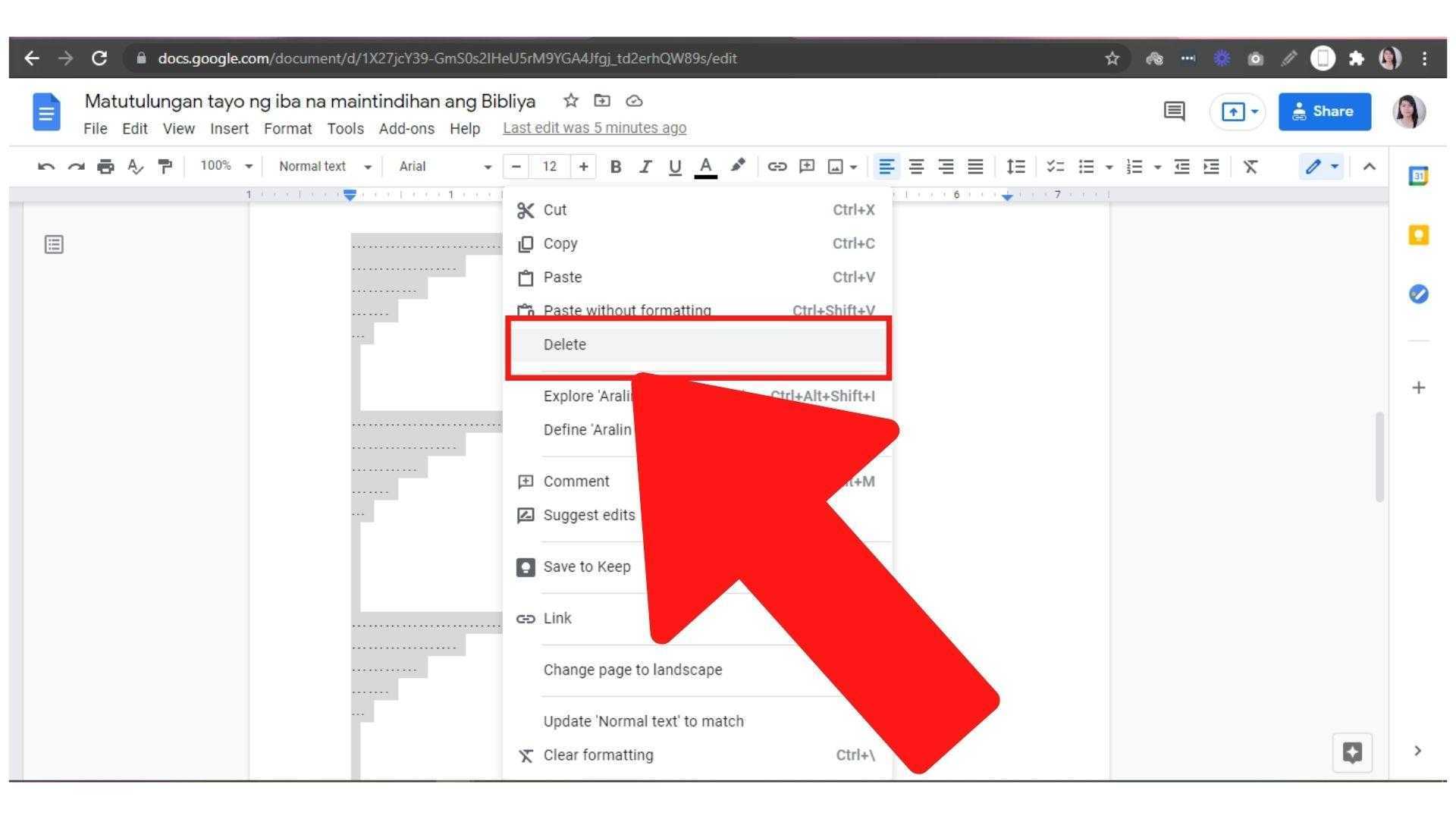Click the font size 12 field

[550, 167]
